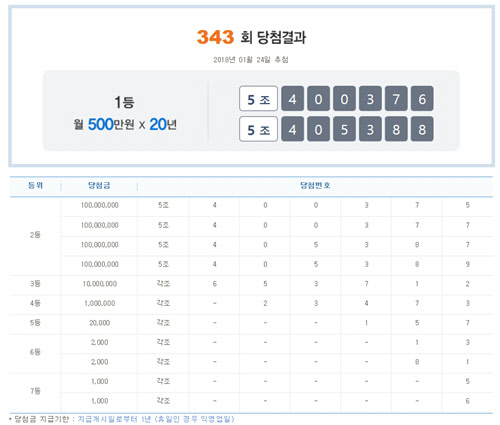Click tile 7 in the 400376 row
The width and height of the screenshot is (500, 425).
point(396,98)
